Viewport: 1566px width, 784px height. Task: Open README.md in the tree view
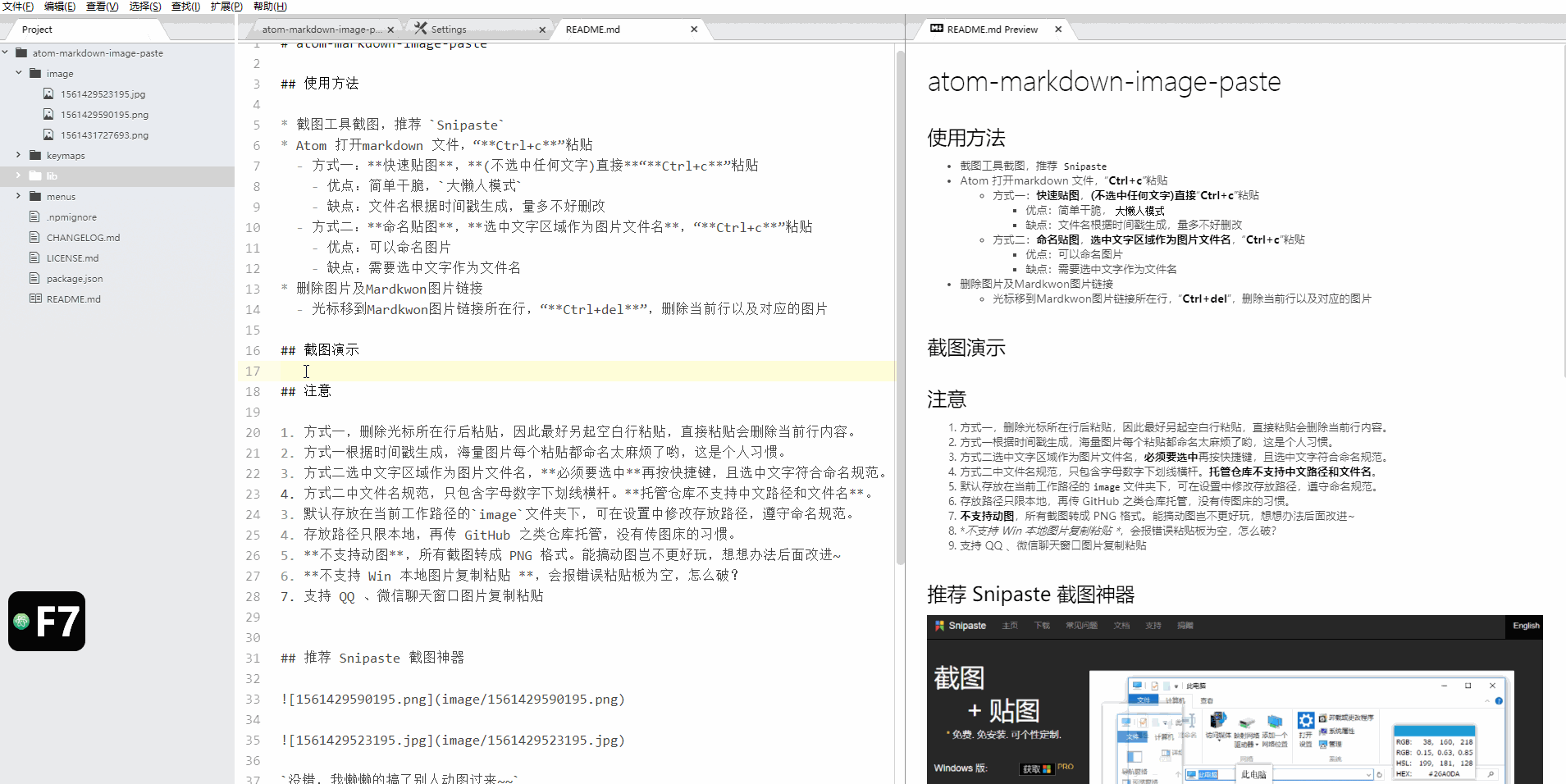[74, 299]
